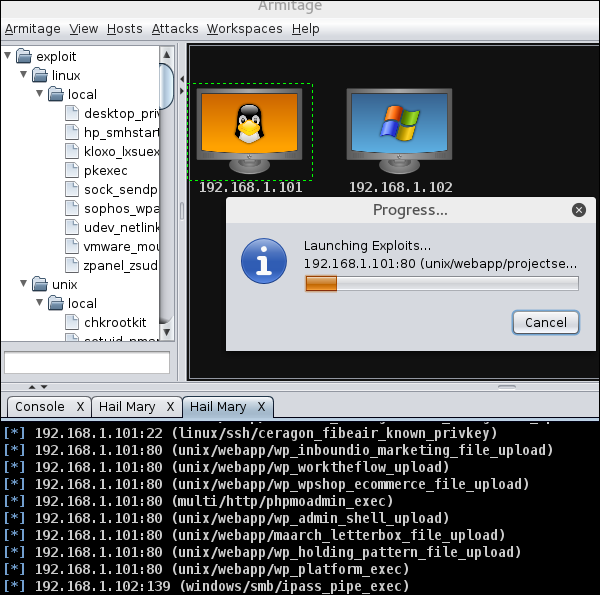600x595 pixels.
Task: Click the exploit launch progress bar
Action: (441, 284)
